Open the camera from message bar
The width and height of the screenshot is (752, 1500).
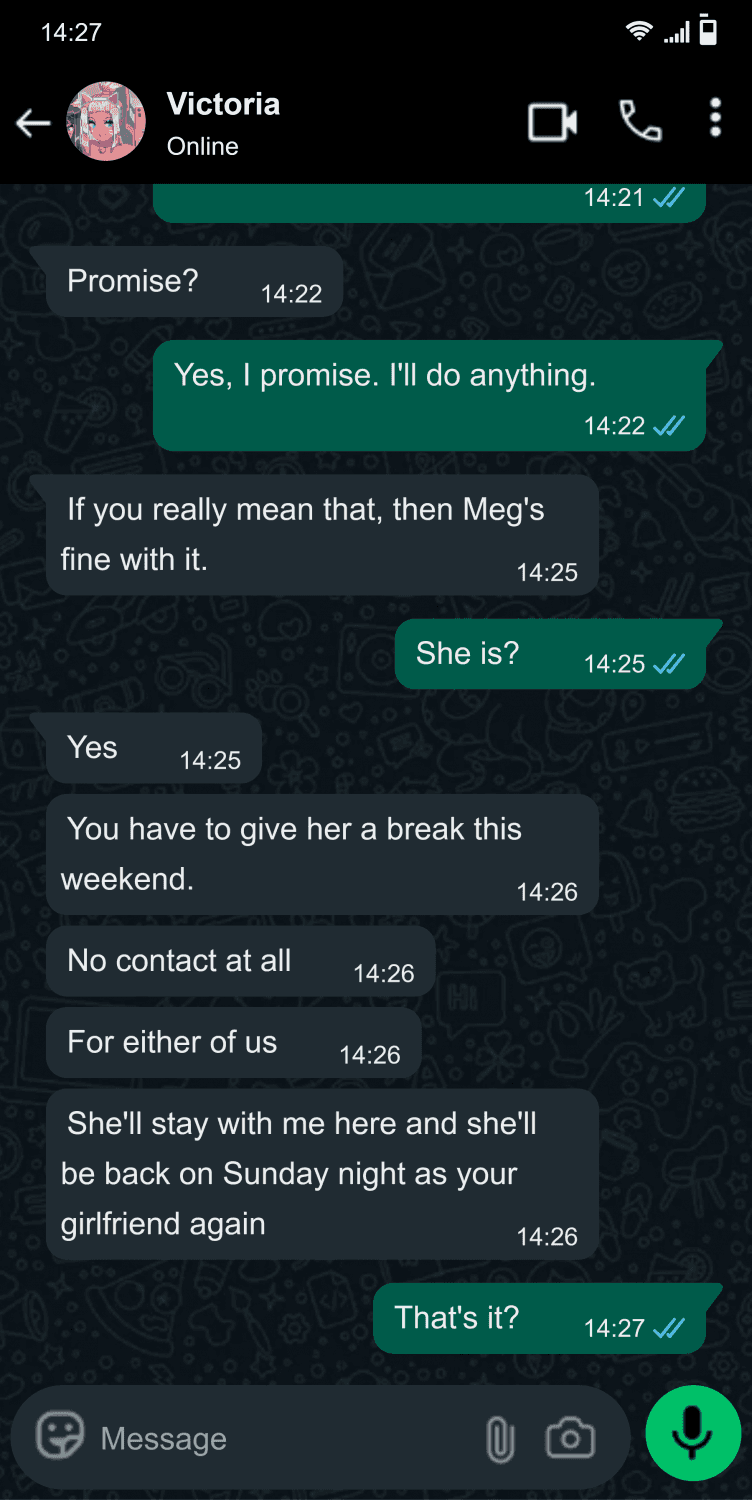(x=570, y=1439)
